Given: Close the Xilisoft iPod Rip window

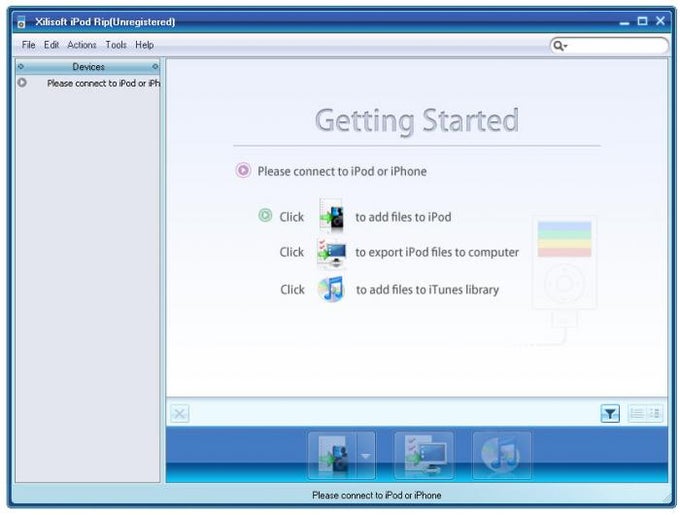Looking at the screenshot, I should pos(660,21).
